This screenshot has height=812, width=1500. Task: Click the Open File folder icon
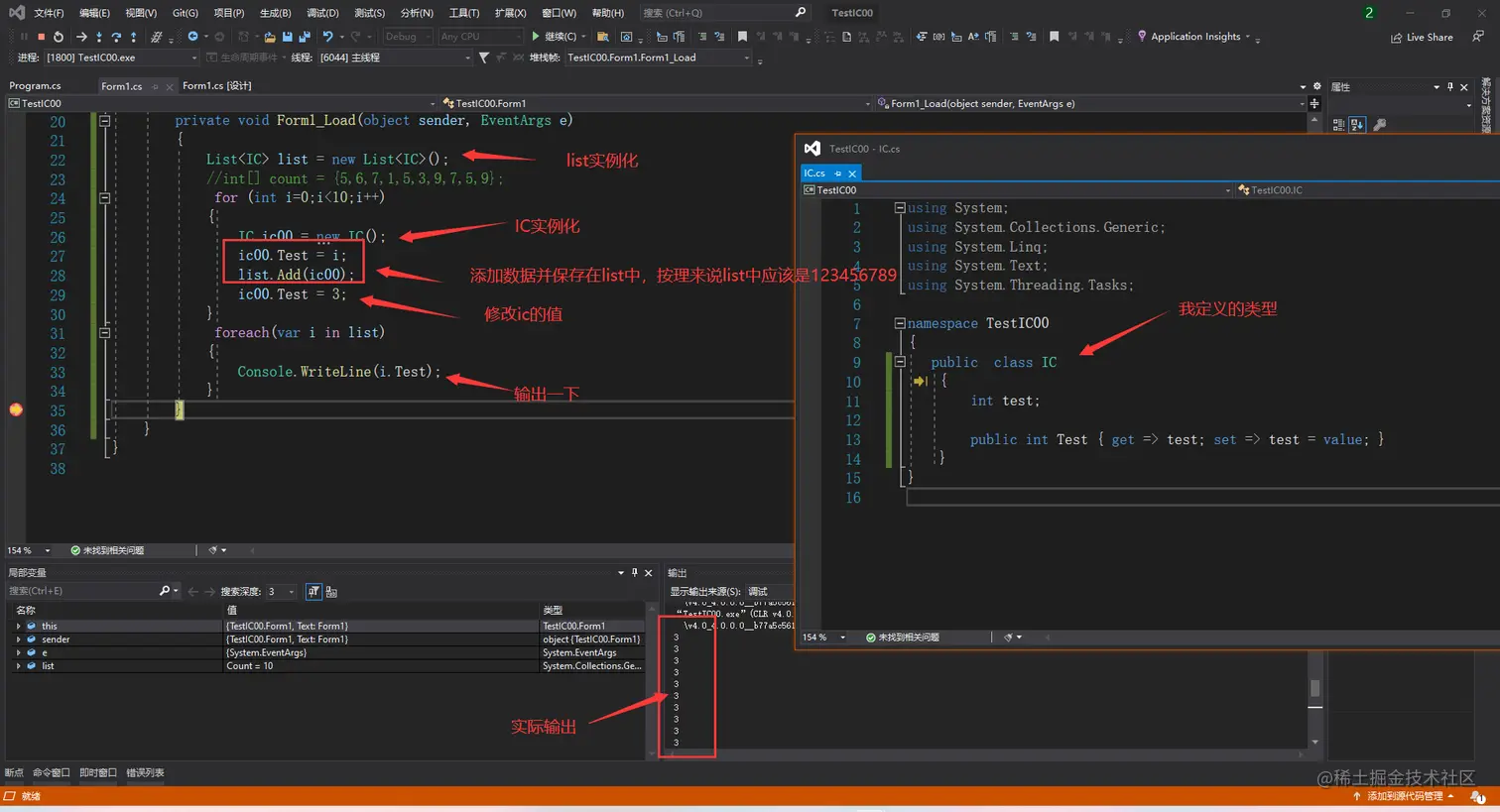(269, 37)
